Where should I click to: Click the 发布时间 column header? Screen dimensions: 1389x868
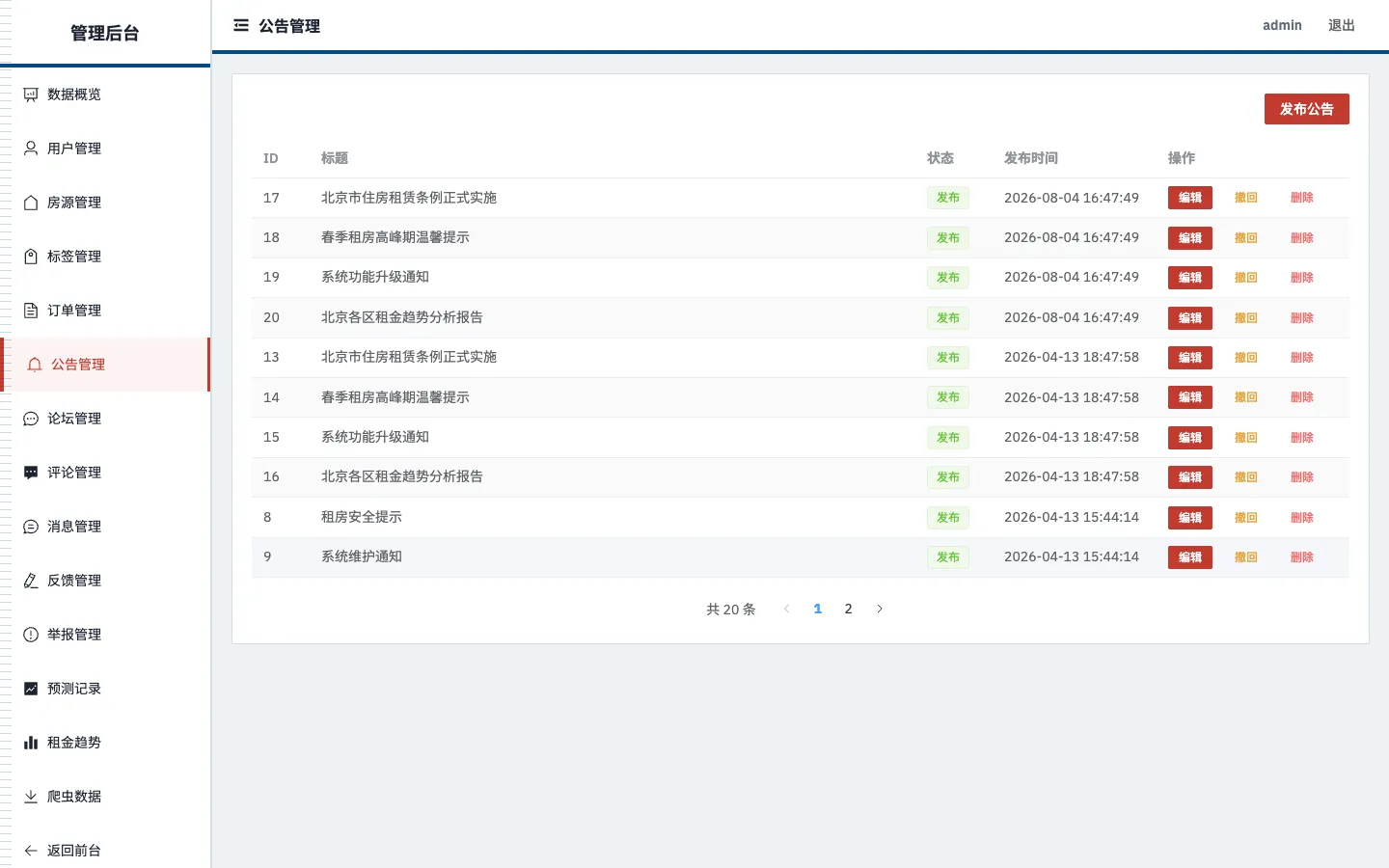(x=1031, y=158)
